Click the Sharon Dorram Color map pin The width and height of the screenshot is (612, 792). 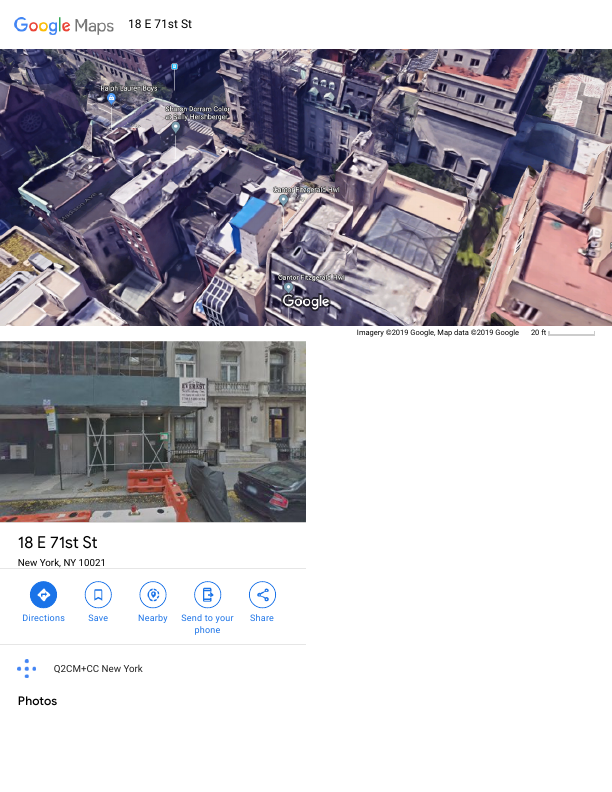[175, 127]
